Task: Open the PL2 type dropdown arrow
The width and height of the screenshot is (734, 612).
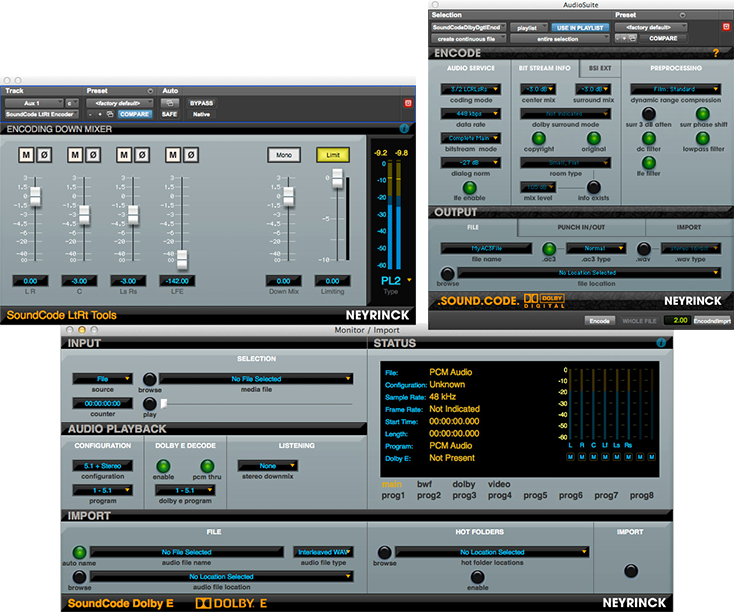Action: pos(409,280)
